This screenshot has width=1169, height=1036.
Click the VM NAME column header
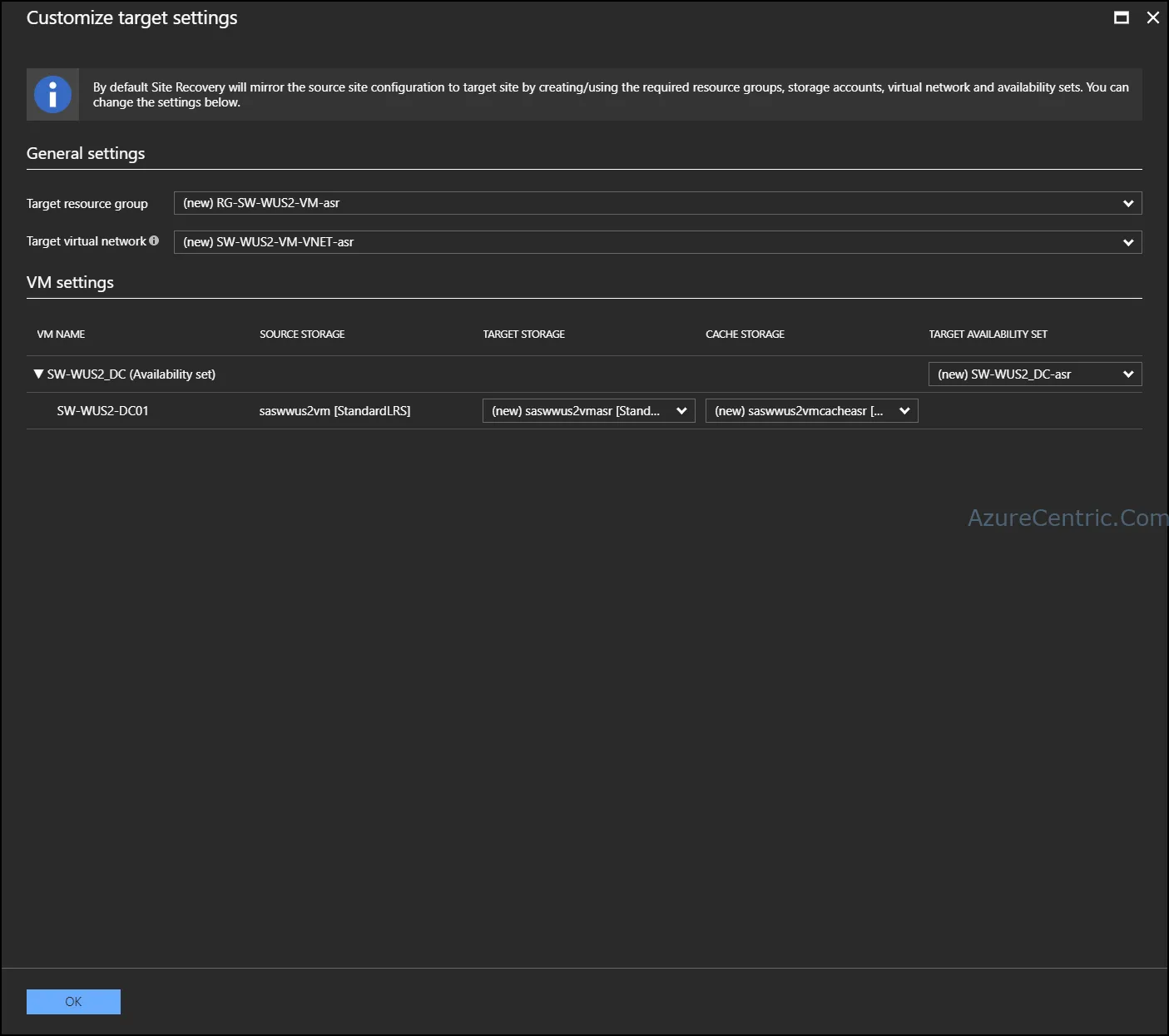pyautogui.click(x=61, y=335)
